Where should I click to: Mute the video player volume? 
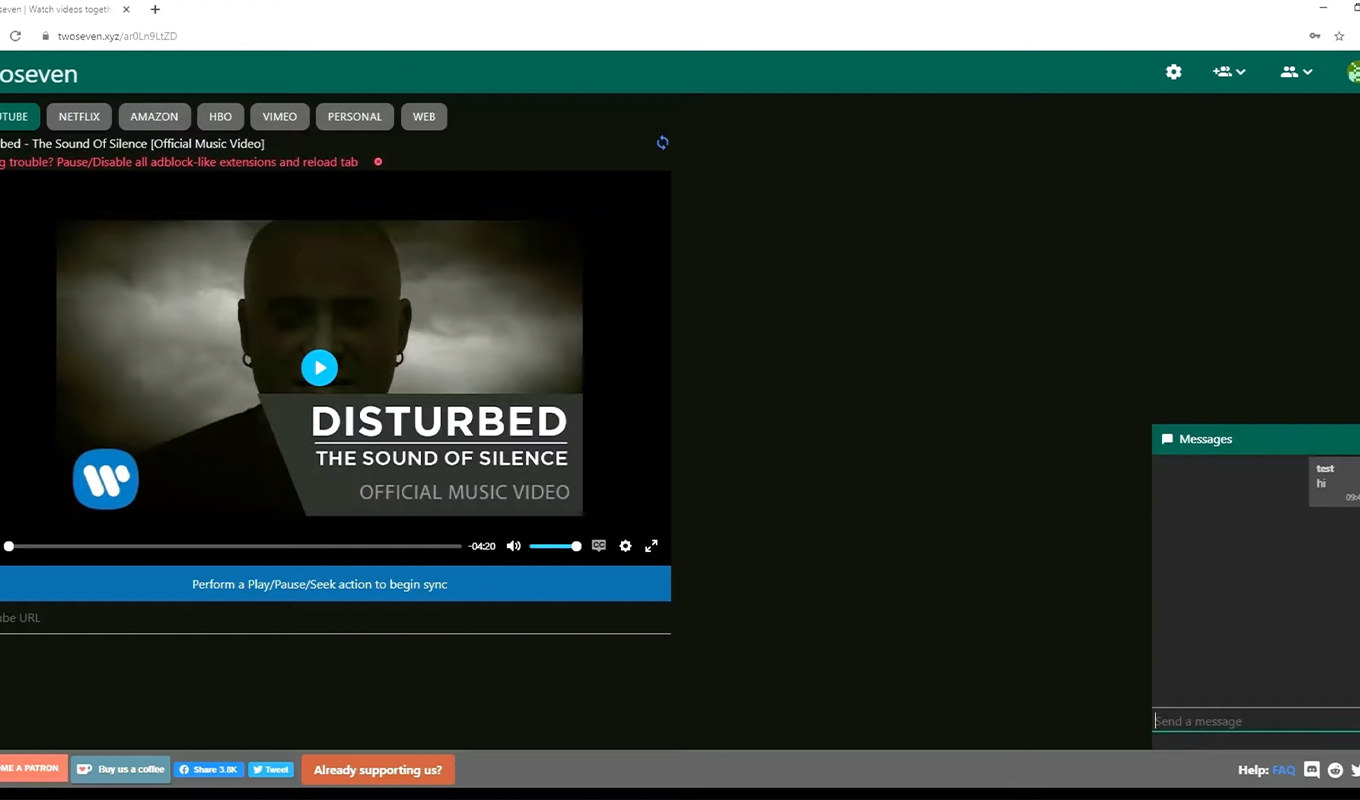tap(514, 546)
